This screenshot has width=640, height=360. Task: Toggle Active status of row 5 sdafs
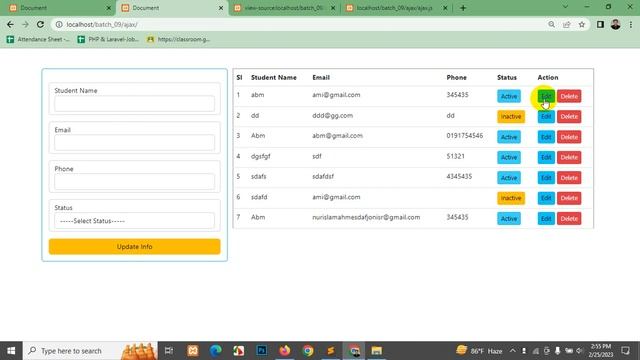coord(509,178)
